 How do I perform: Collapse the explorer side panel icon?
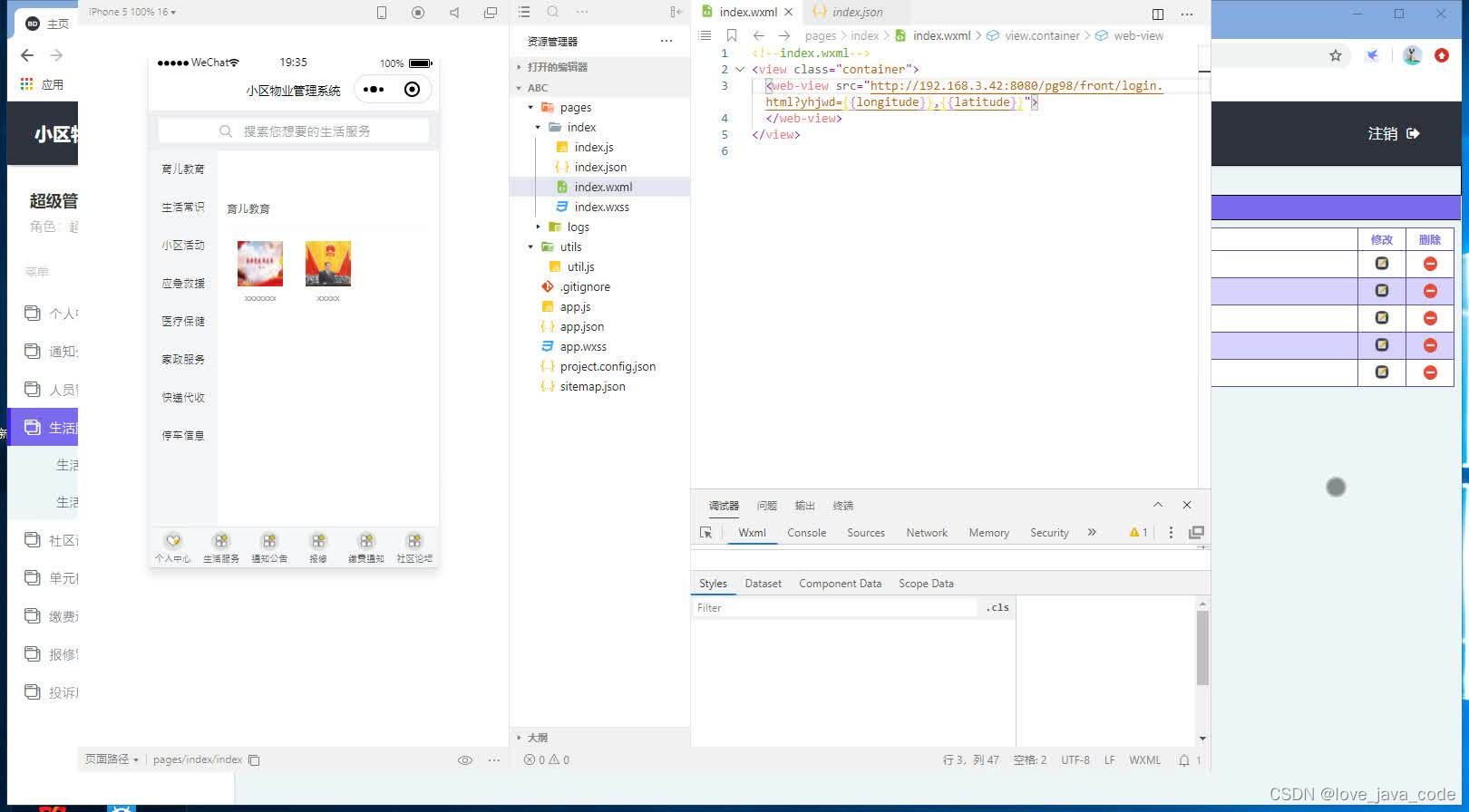tap(676, 12)
